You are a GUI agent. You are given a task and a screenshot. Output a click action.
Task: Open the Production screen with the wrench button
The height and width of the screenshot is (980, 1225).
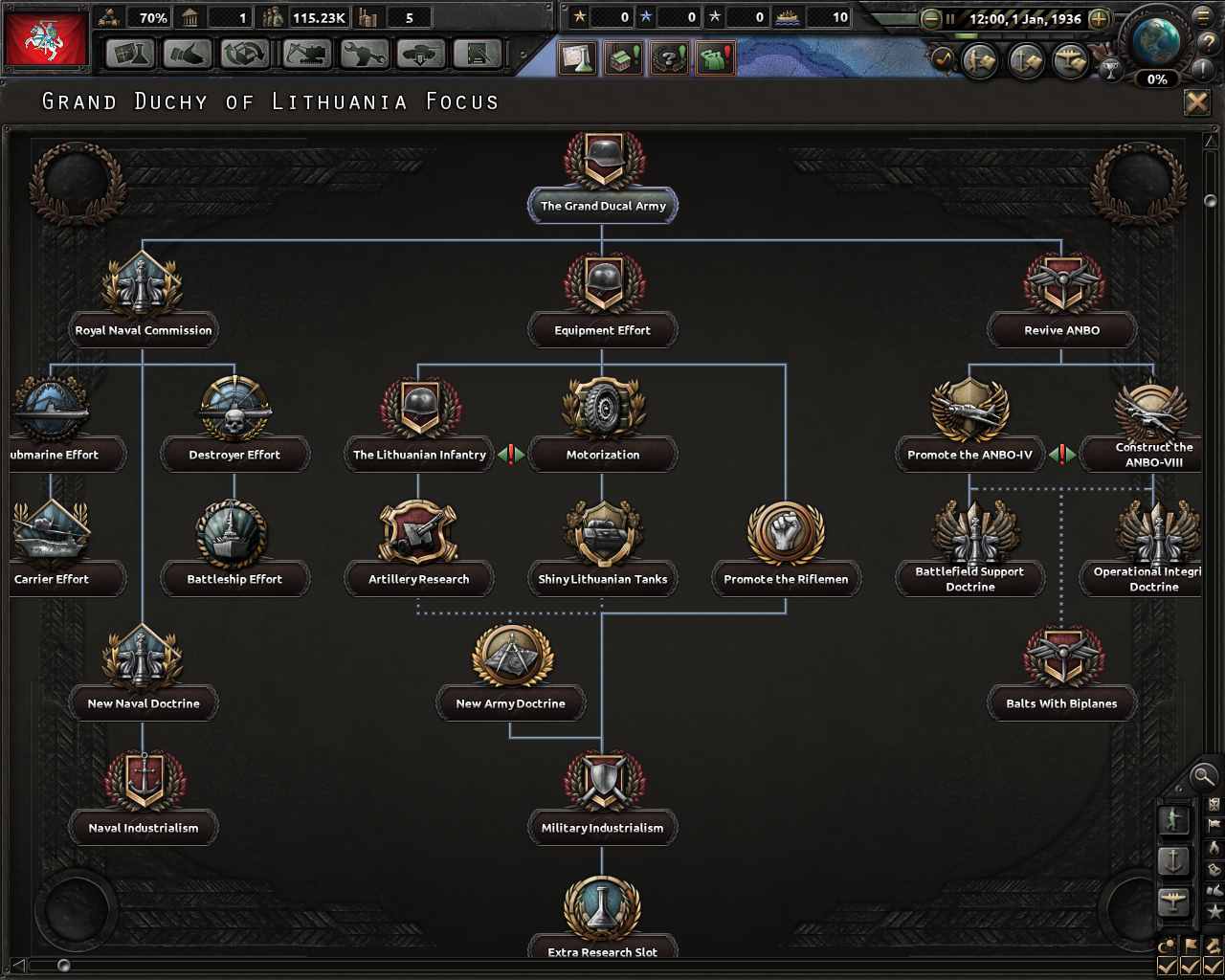[x=364, y=54]
